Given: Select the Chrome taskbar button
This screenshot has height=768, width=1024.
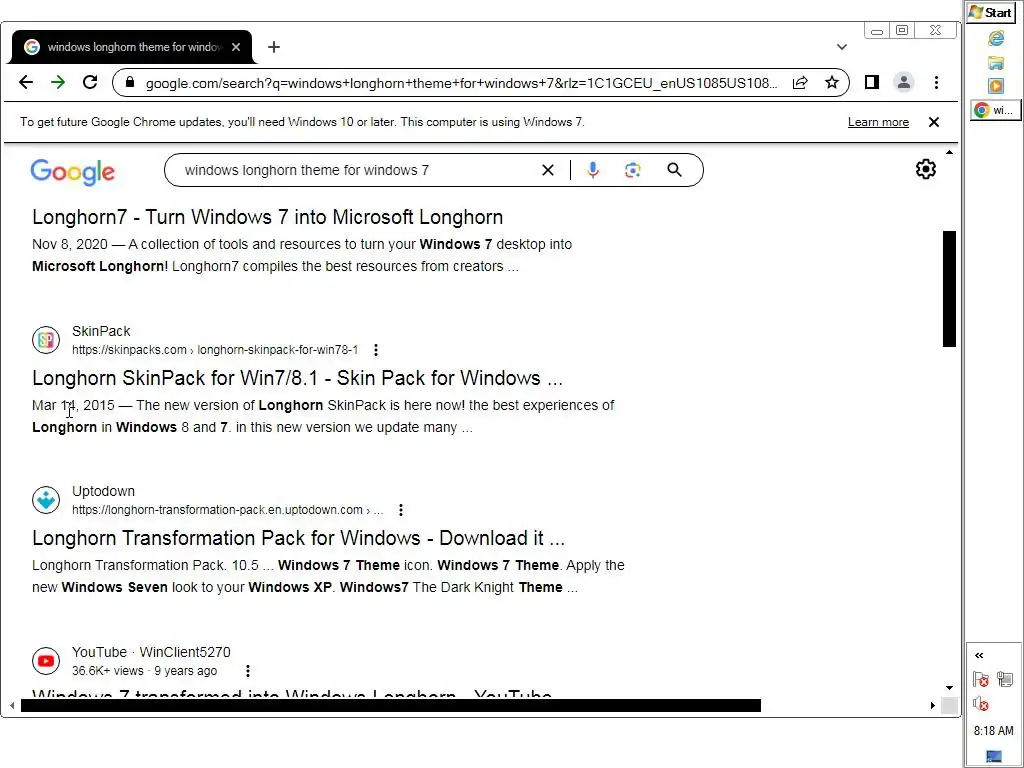Looking at the screenshot, I should (x=994, y=110).
